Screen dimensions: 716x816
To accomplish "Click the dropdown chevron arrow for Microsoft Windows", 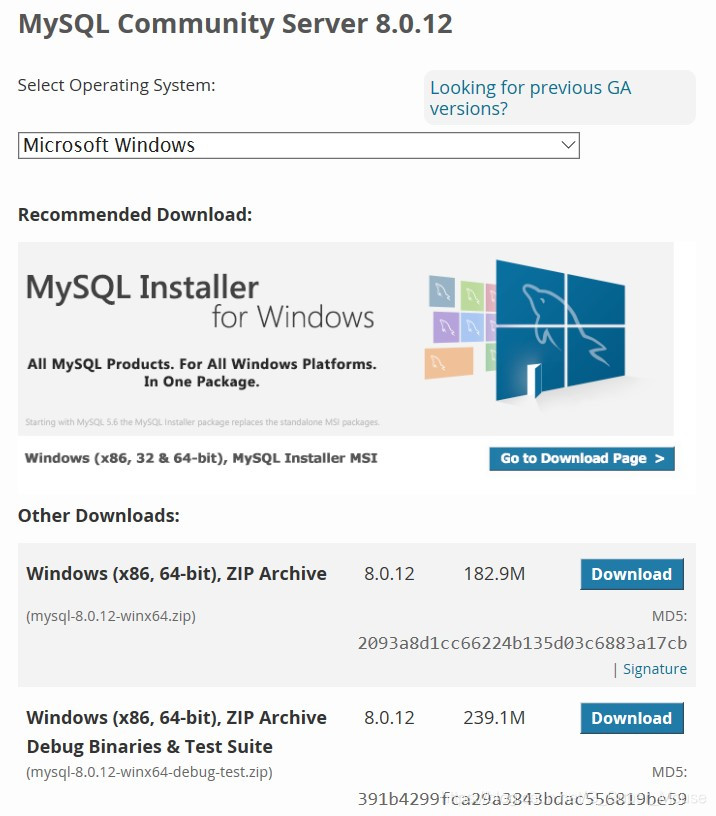I will pos(568,145).
